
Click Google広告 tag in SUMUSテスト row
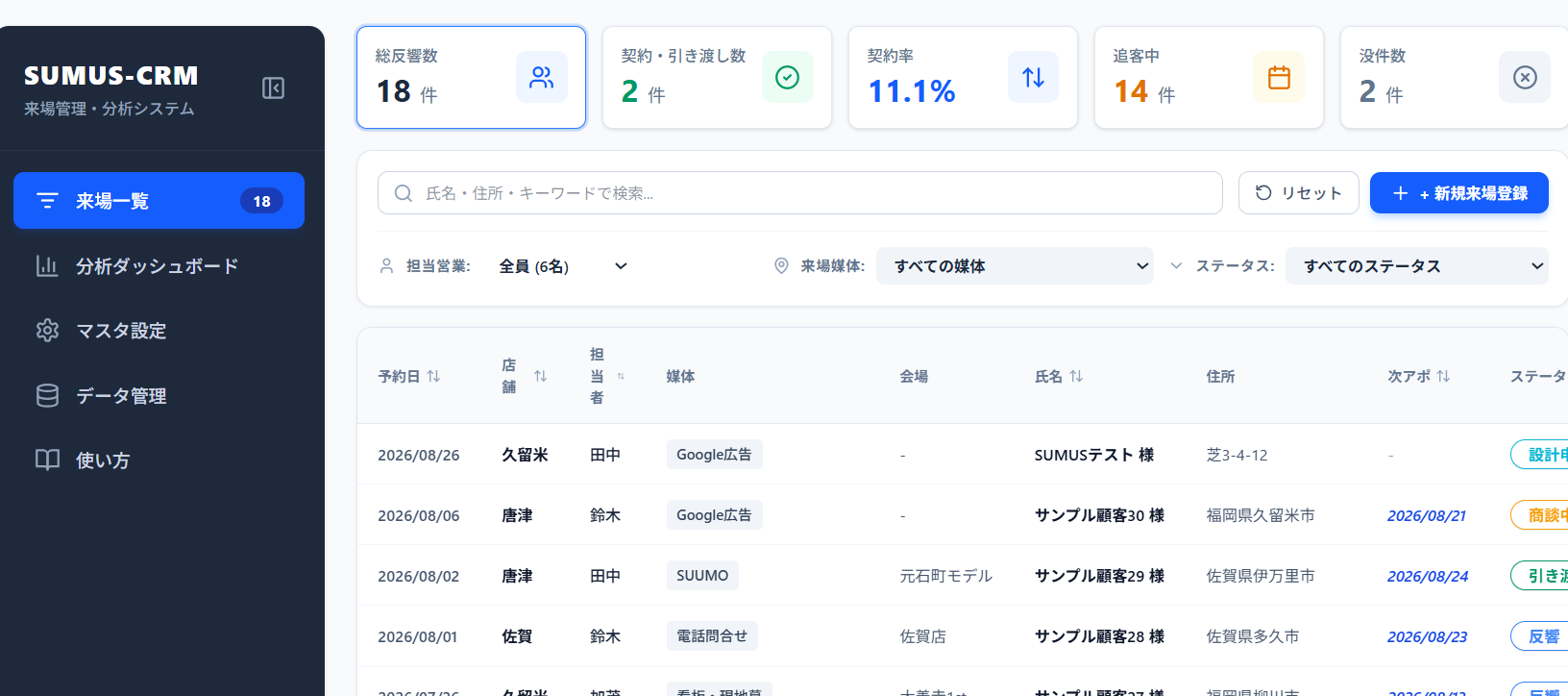(714, 455)
